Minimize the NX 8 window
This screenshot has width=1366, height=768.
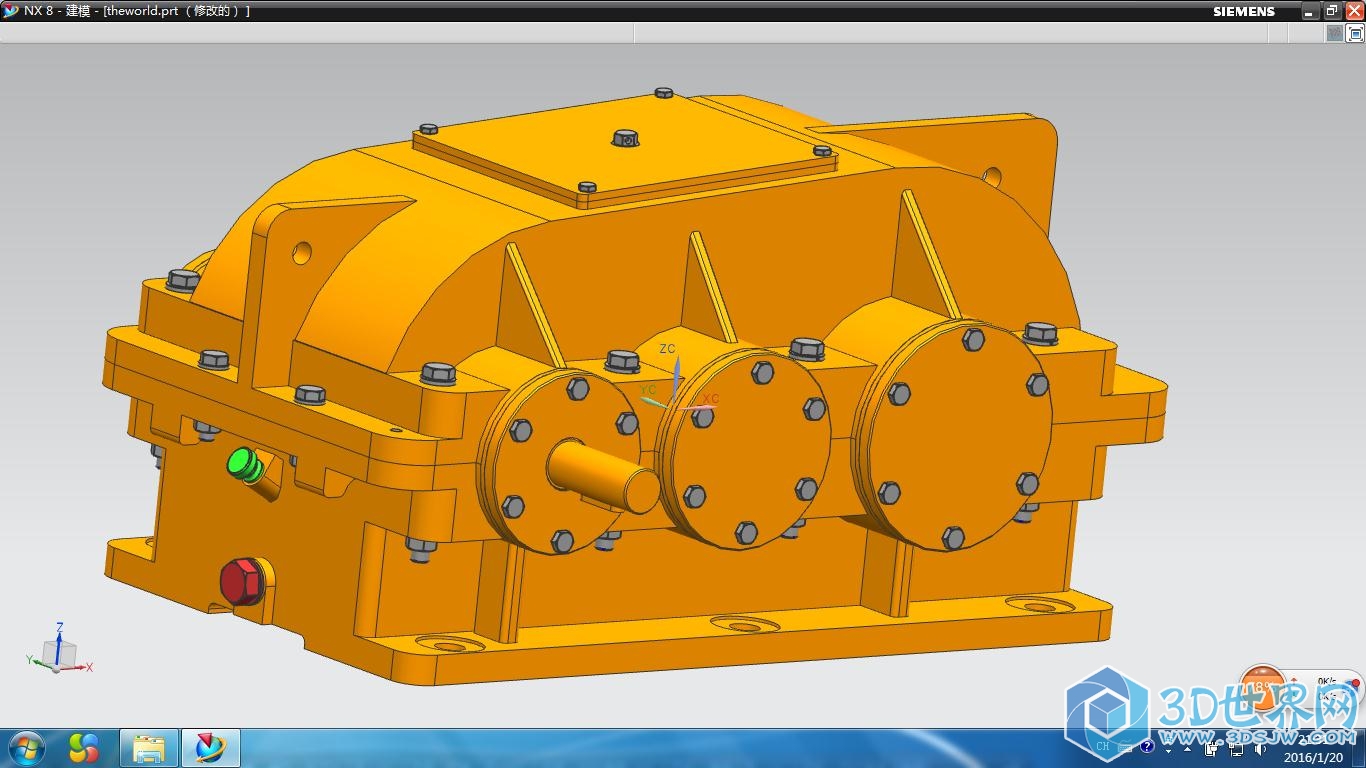[1310, 11]
